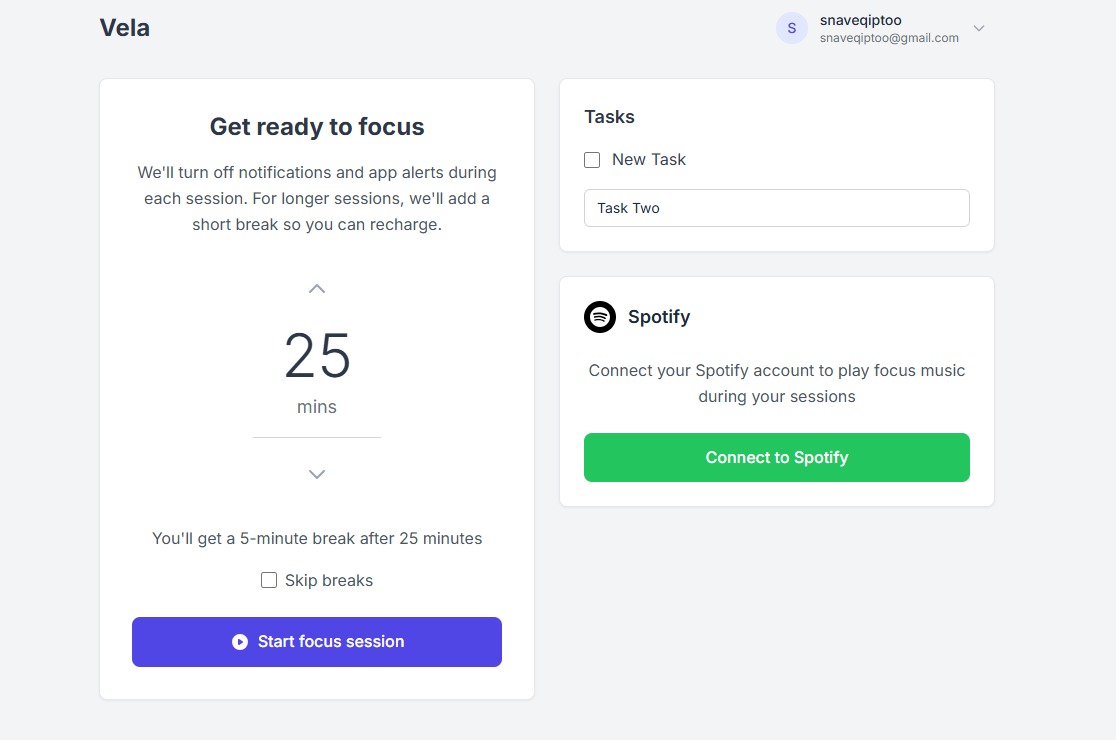Click the Skip breaks label text
The width and height of the screenshot is (1116, 740).
(x=328, y=580)
